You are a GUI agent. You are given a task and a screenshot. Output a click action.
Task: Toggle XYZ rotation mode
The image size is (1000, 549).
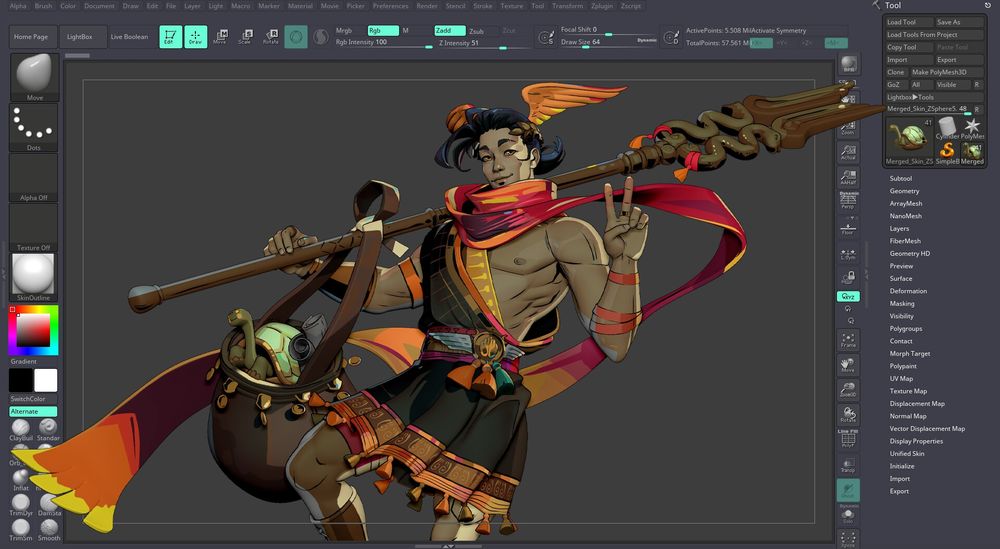click(x=848, y=296)
